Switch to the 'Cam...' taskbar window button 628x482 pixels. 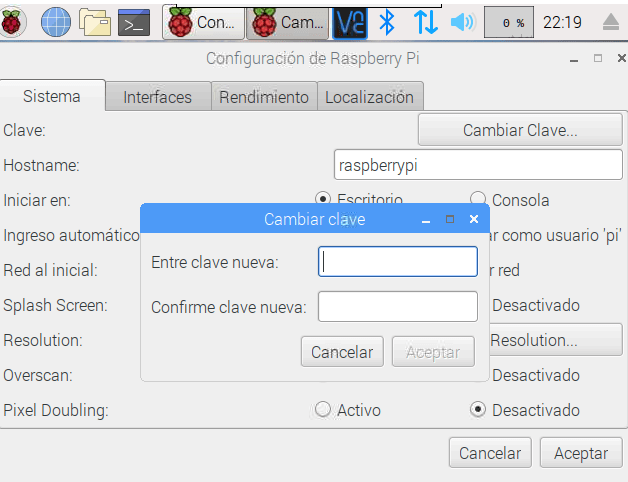[x=287, y=23]
